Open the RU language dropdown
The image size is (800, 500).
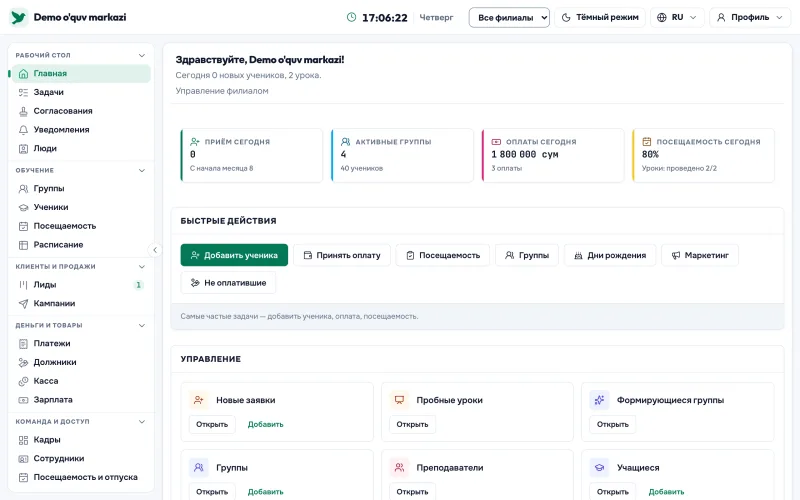point(677,17)
